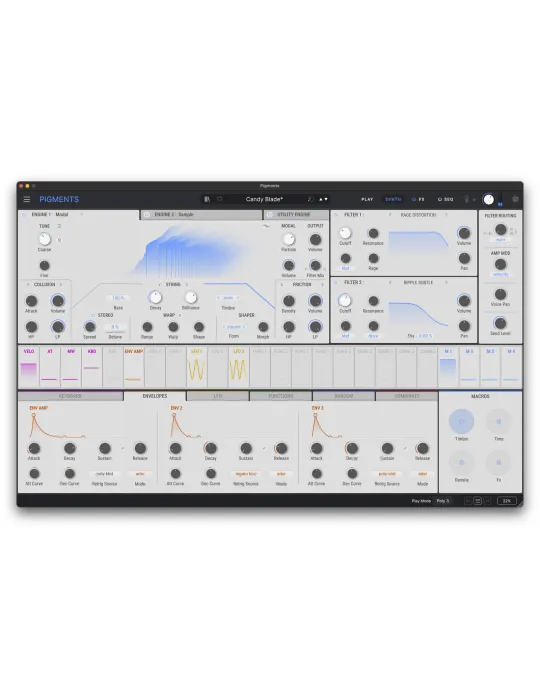This screenshot has width=540, height=700.
Task: Click the Detune value field
Action: [115, 327]
